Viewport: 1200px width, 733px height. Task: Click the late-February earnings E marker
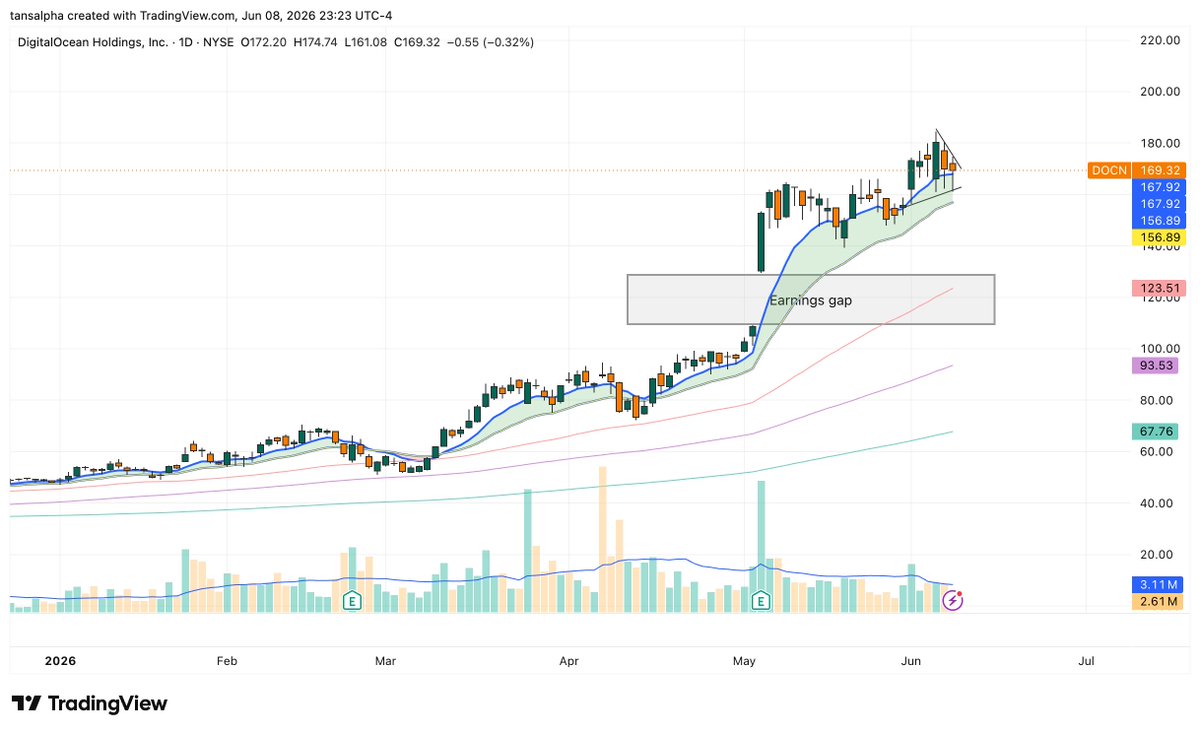(352, 601)
